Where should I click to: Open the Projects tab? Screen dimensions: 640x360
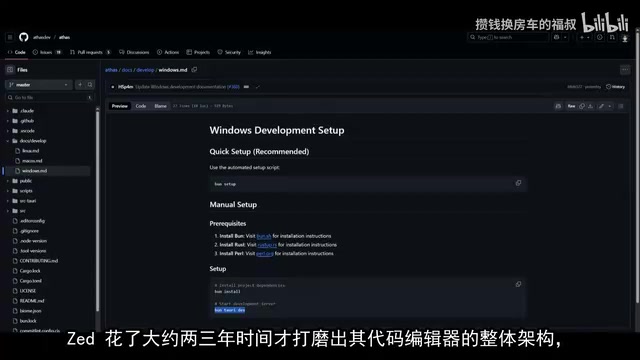click(198, 52)
